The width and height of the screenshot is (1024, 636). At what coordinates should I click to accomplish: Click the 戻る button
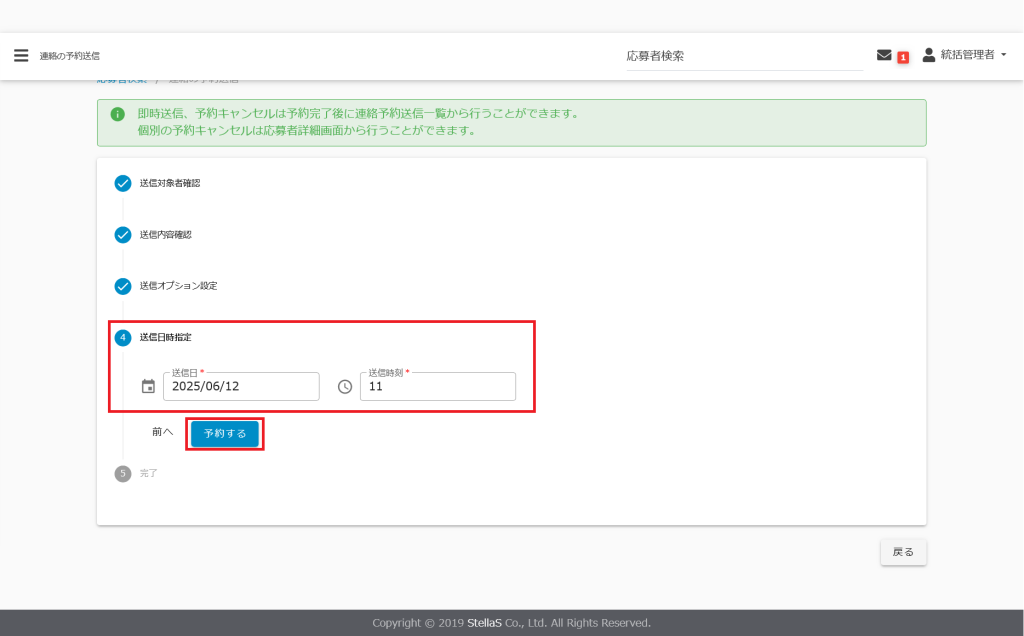coord(903,552)
